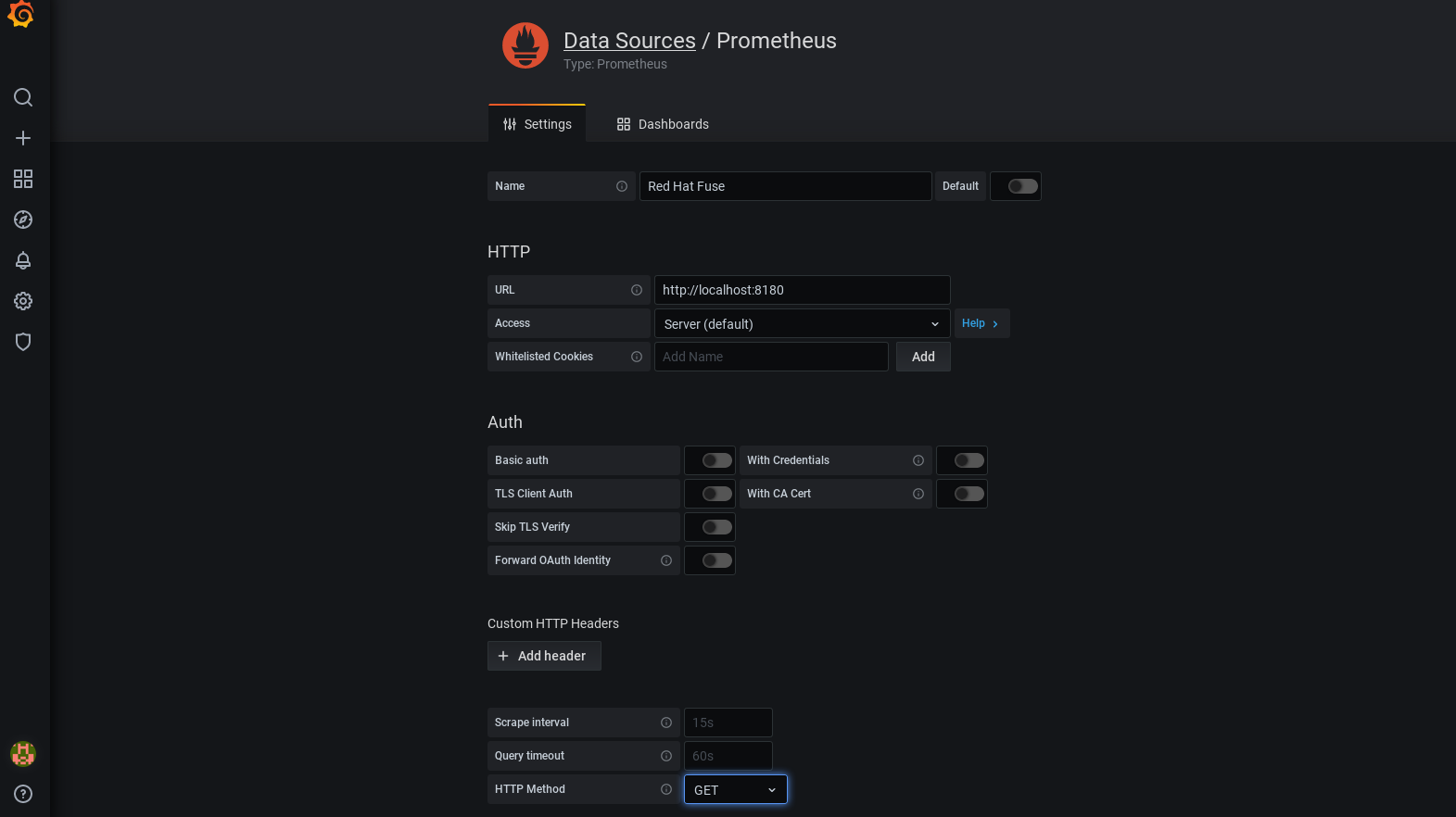Open the search icon in sidebar
1456x817 pixels.
23,97
